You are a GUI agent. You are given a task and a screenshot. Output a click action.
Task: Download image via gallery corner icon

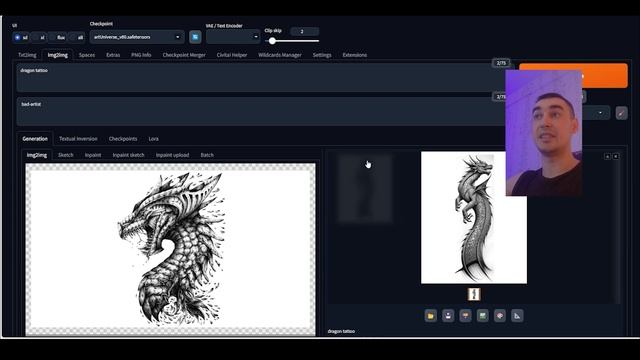(x=607, y=156)
